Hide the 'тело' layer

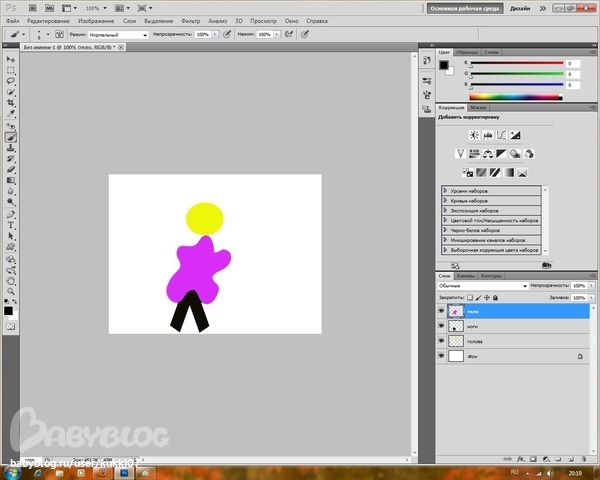441,311
